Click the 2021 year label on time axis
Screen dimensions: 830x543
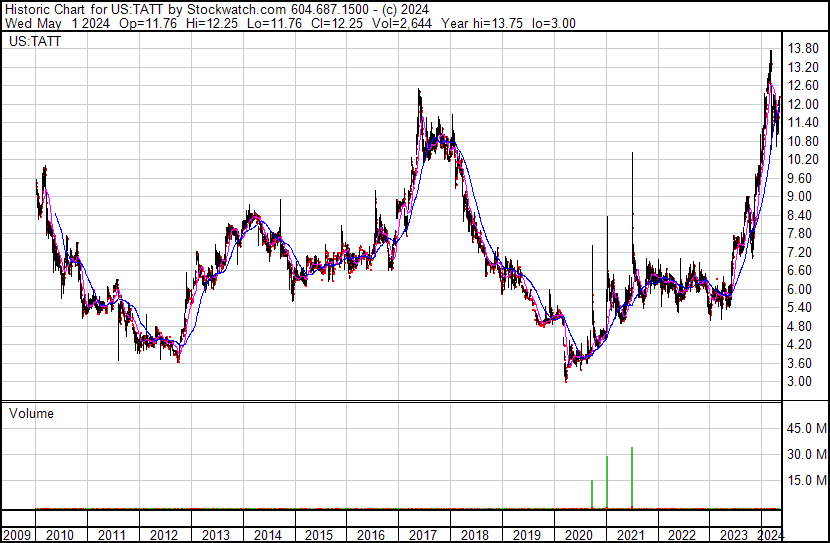click(630, 535)
